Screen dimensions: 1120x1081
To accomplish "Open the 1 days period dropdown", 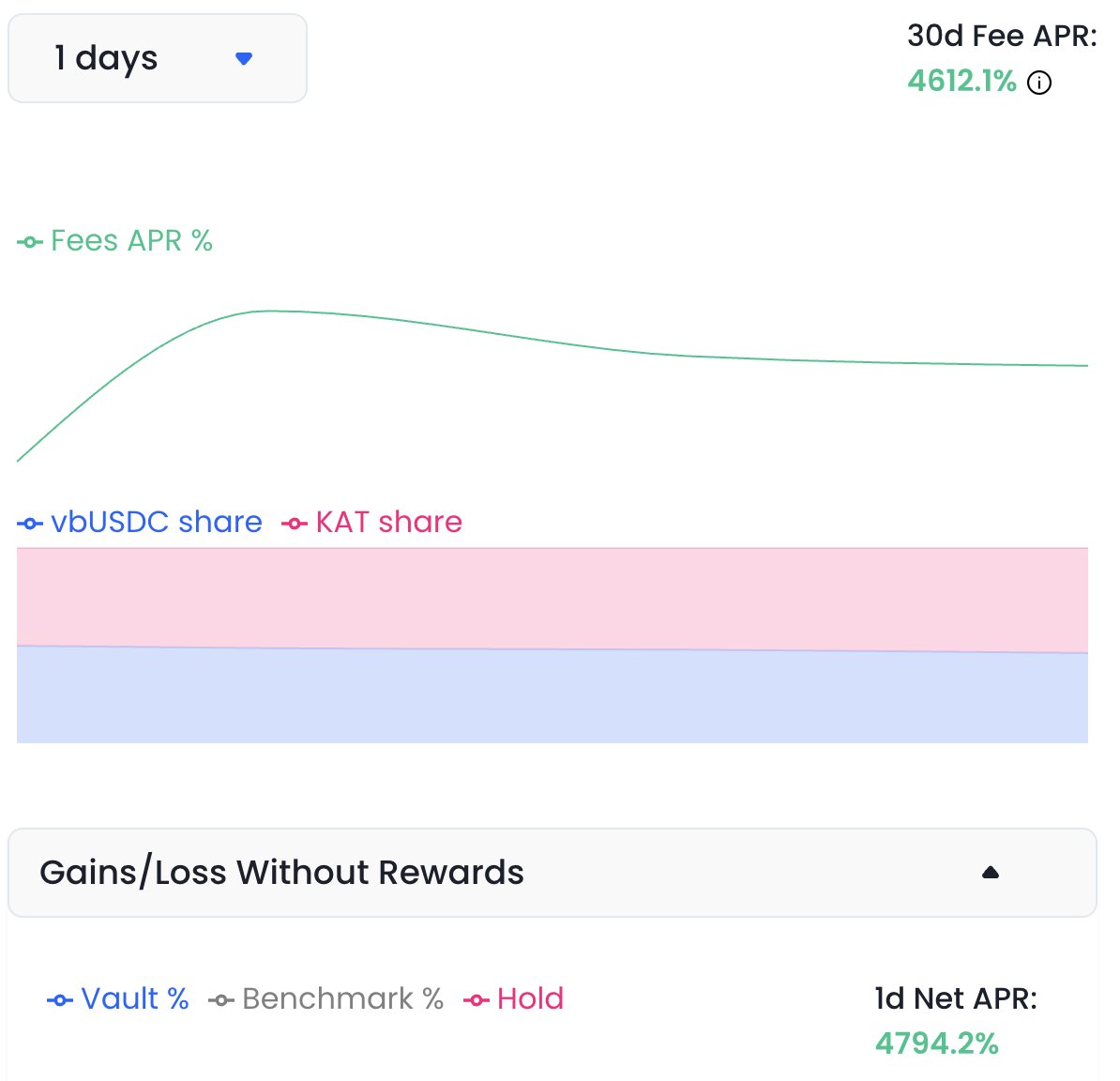I will (158, 58).
